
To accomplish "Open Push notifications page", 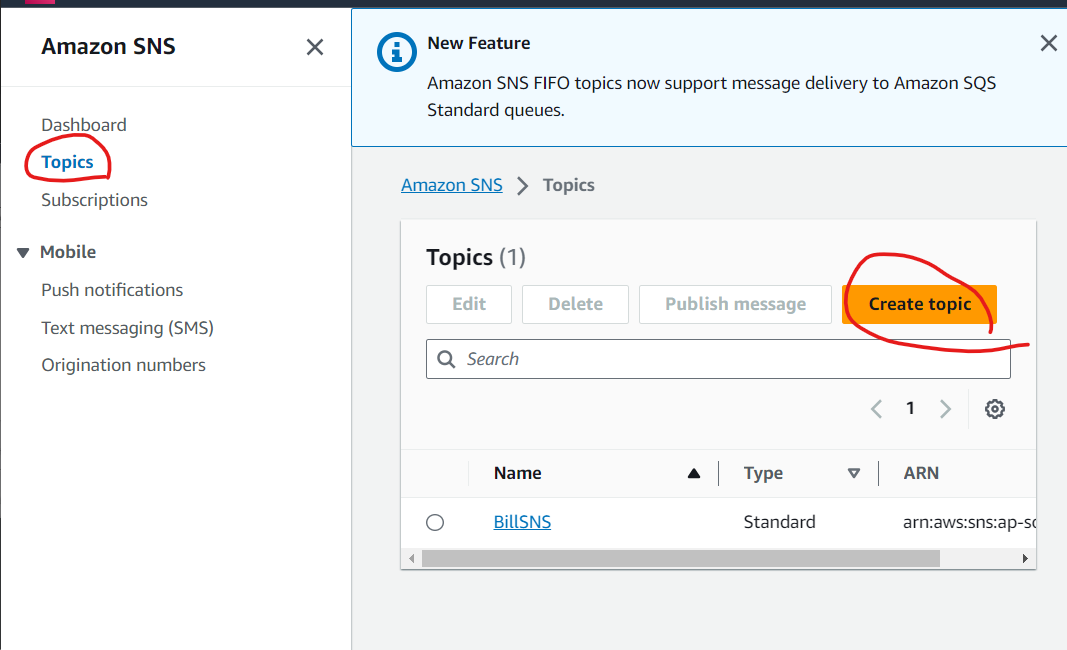I will (x=112, y=290).
